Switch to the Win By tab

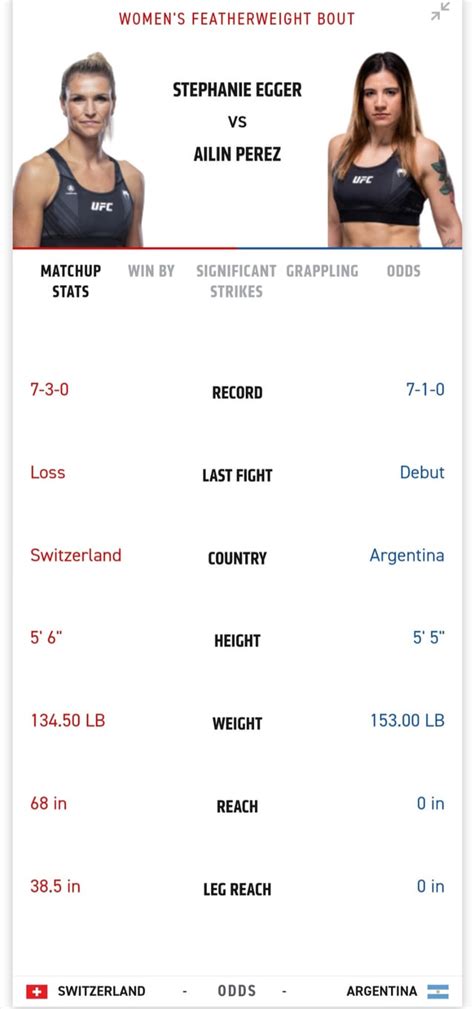151,271
